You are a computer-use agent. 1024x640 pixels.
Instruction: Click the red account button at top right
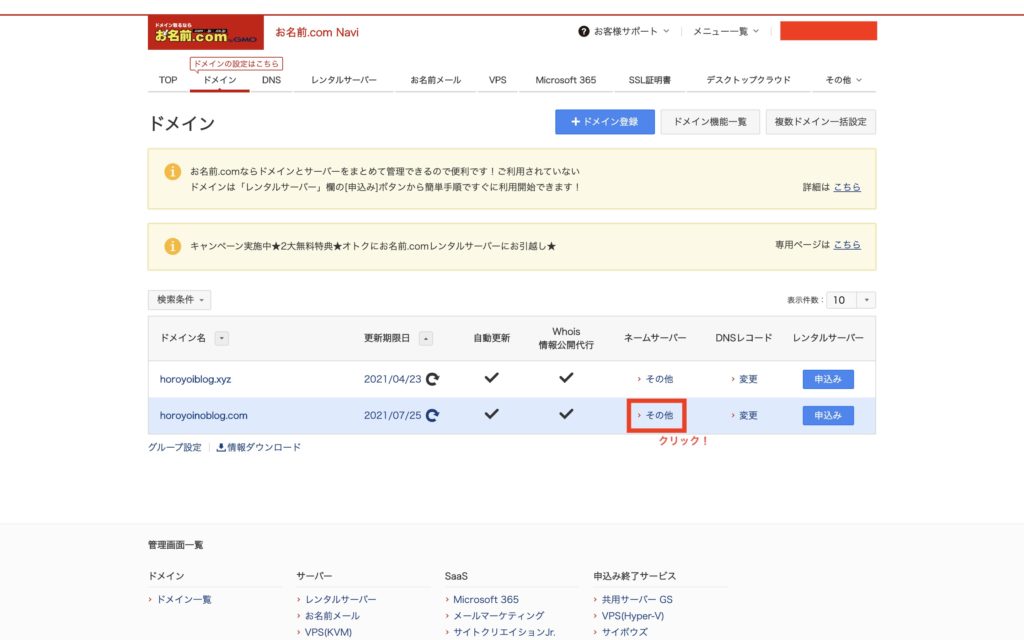pos(828,31)
